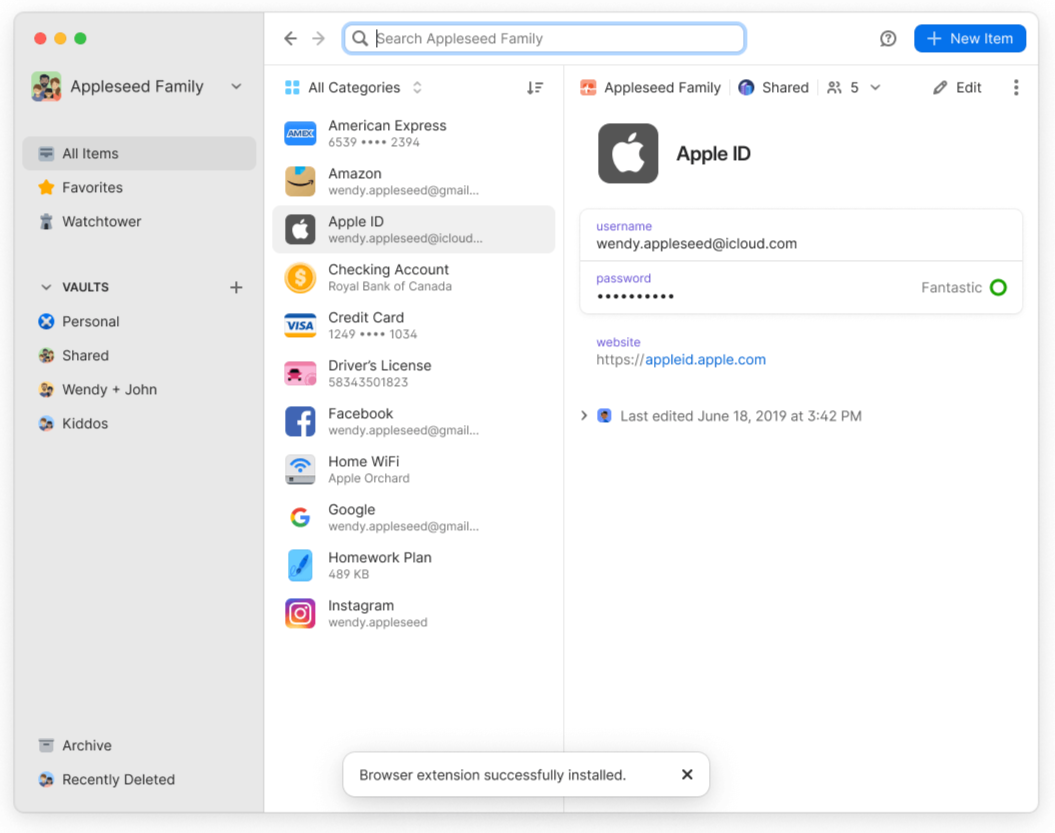Click the Homework Plan document icon
This screenshot has width=1055, height=833.
click(x=300, y=565)
